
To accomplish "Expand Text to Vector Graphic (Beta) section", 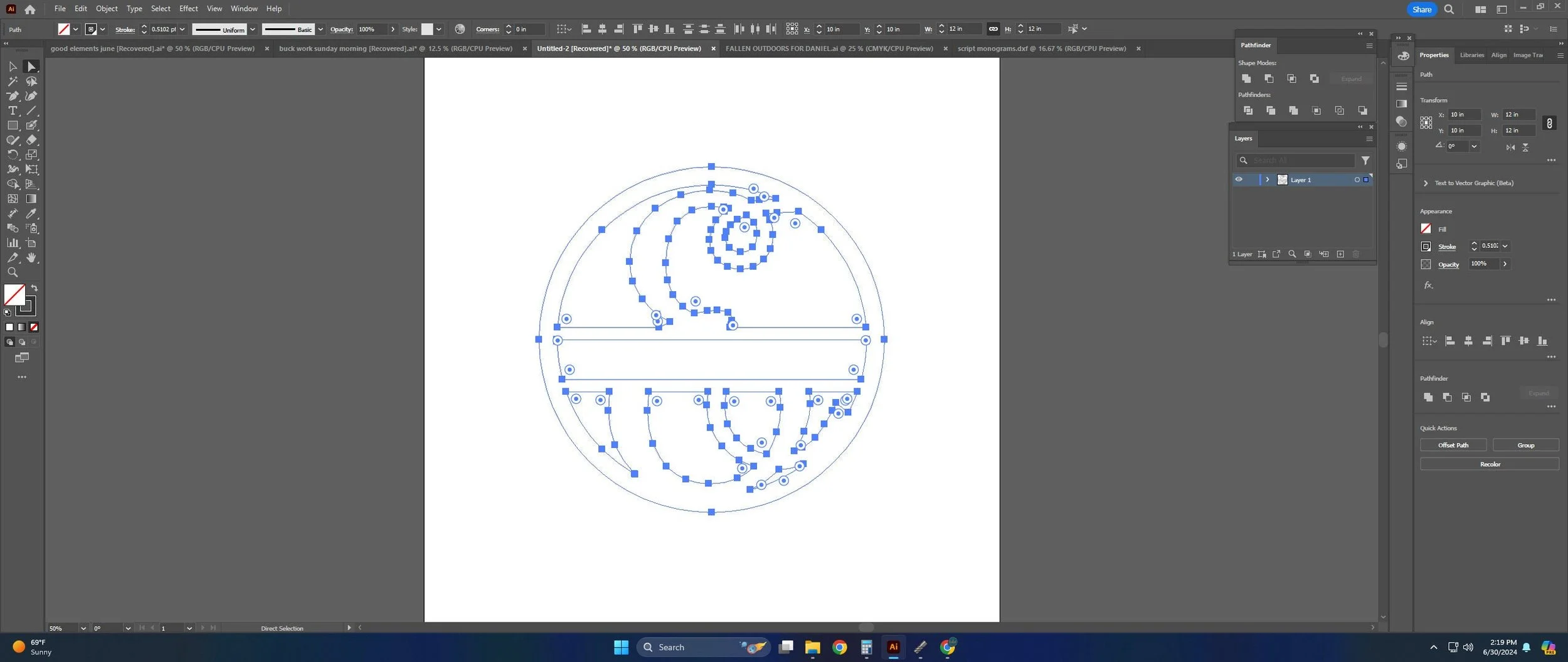I will (x=1426, y=183).
